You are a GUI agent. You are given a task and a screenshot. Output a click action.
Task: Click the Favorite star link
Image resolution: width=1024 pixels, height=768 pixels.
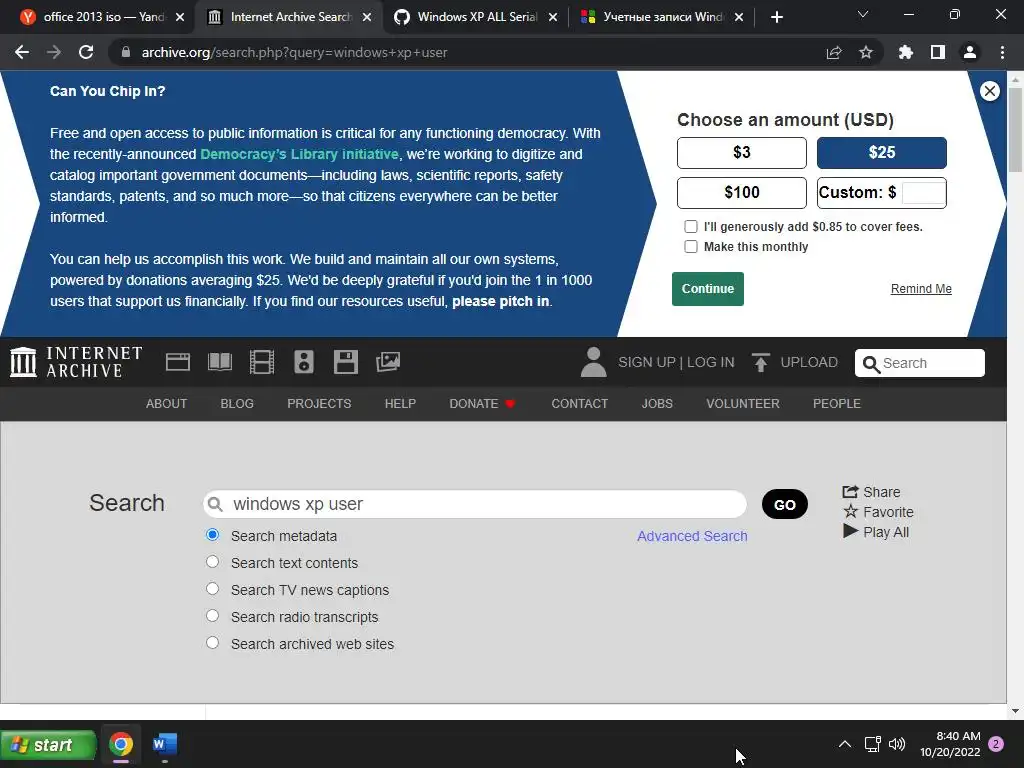coord(878,512)
